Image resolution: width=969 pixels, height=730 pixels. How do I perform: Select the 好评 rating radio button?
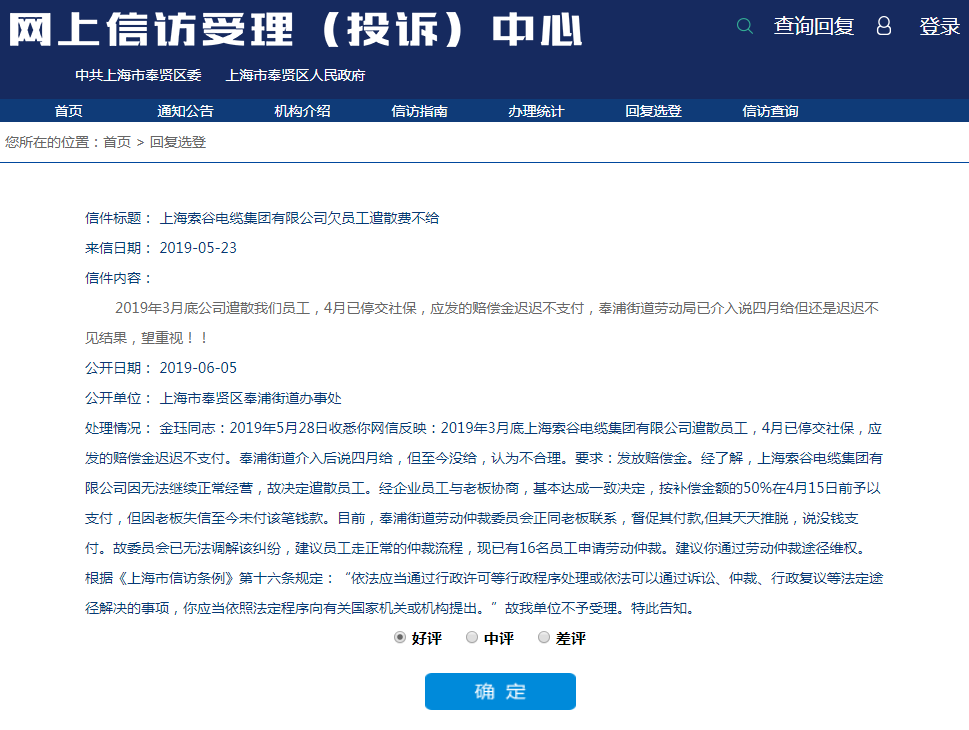tap(400, 637)
